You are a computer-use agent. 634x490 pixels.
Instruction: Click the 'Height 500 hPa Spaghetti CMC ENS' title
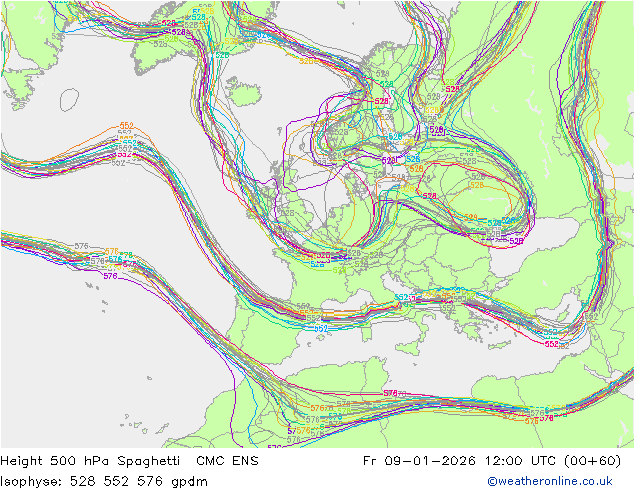point(129,461)
